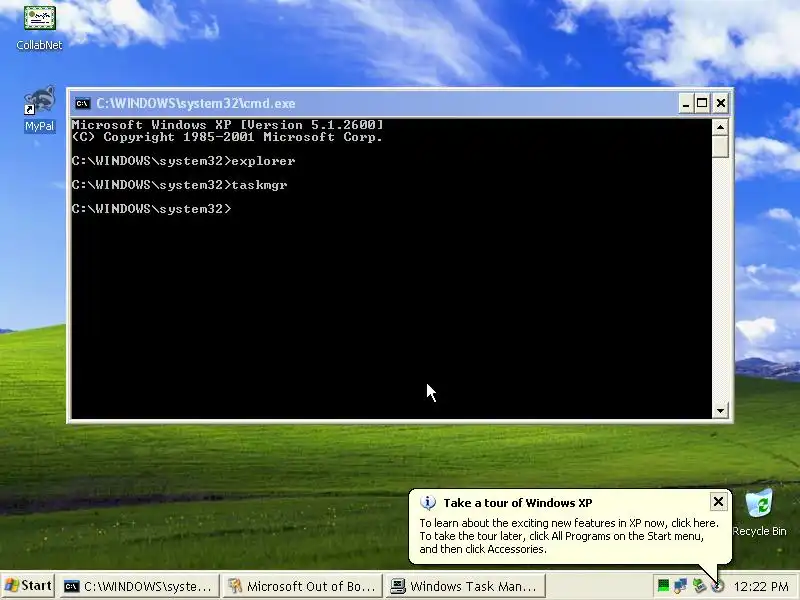Click the 'taskmgr' command line text
The height and width of the screenshot is (600, 800).
point(259,185)
